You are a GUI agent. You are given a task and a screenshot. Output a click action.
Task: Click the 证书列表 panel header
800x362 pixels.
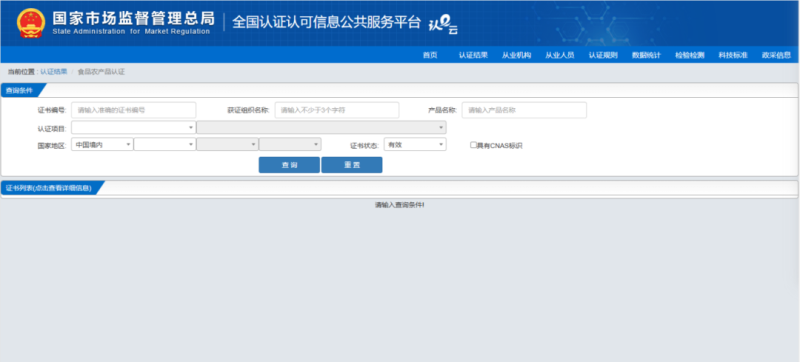point(49,188)
